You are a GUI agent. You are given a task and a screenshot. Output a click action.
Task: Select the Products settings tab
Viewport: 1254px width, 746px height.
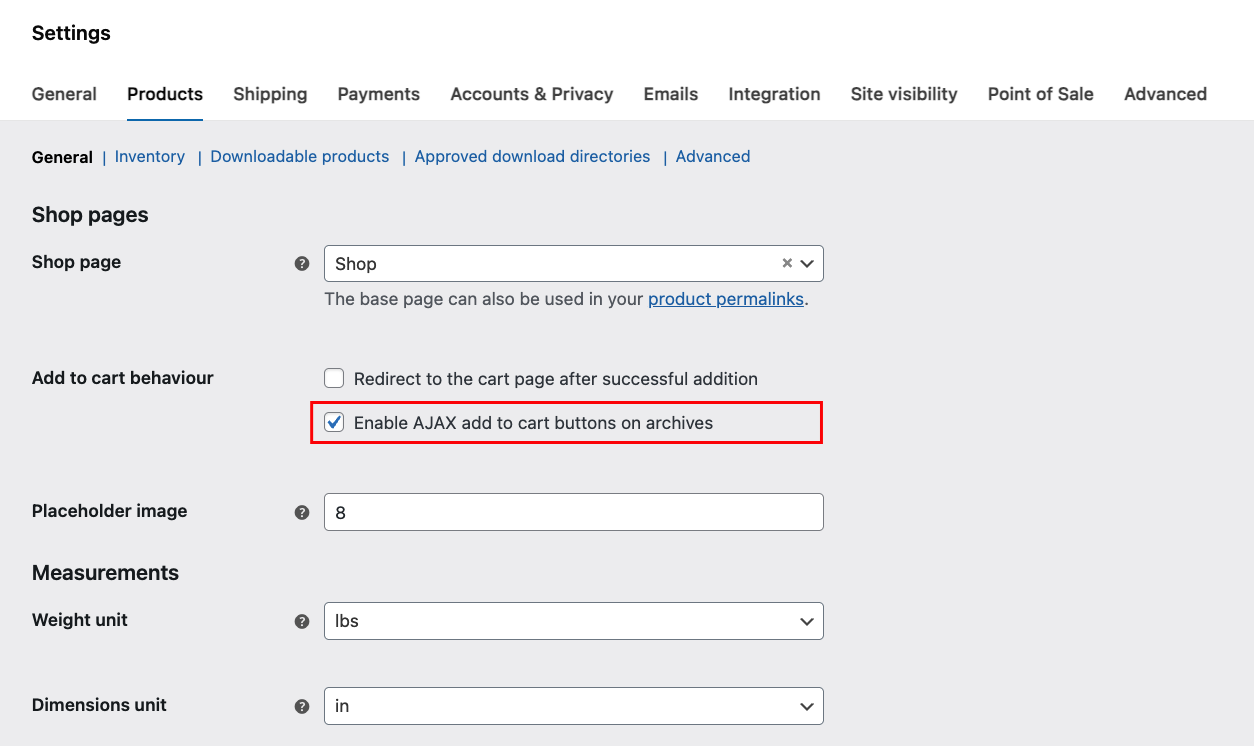tap(165, 94)
